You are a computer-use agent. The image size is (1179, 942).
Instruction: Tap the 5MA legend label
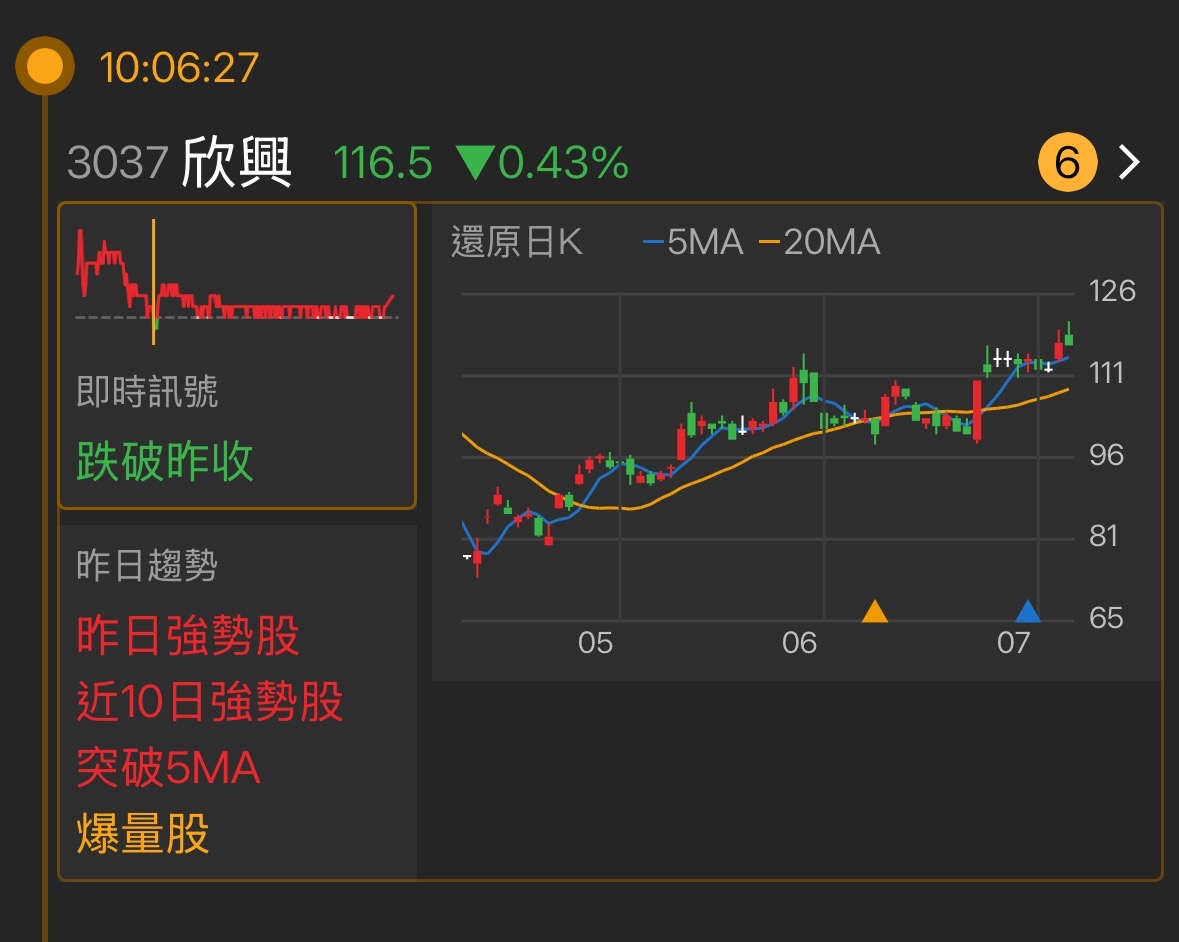(694, 242)
